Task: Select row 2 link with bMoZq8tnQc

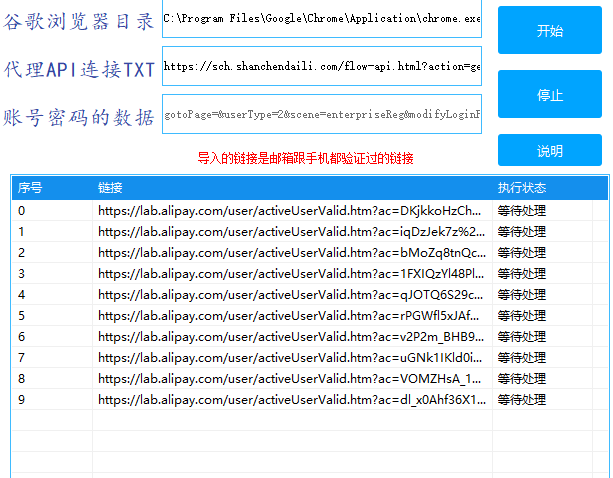Action: pos(290,253)
